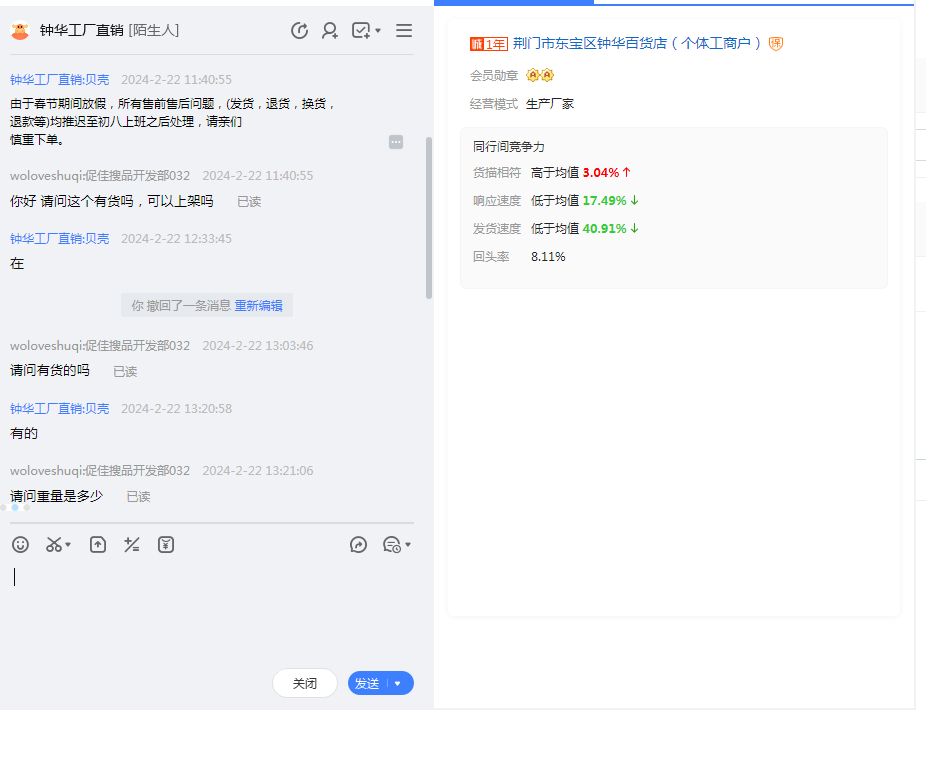Click the add task checkbox icon
The image size is (926, 769).
361,31
